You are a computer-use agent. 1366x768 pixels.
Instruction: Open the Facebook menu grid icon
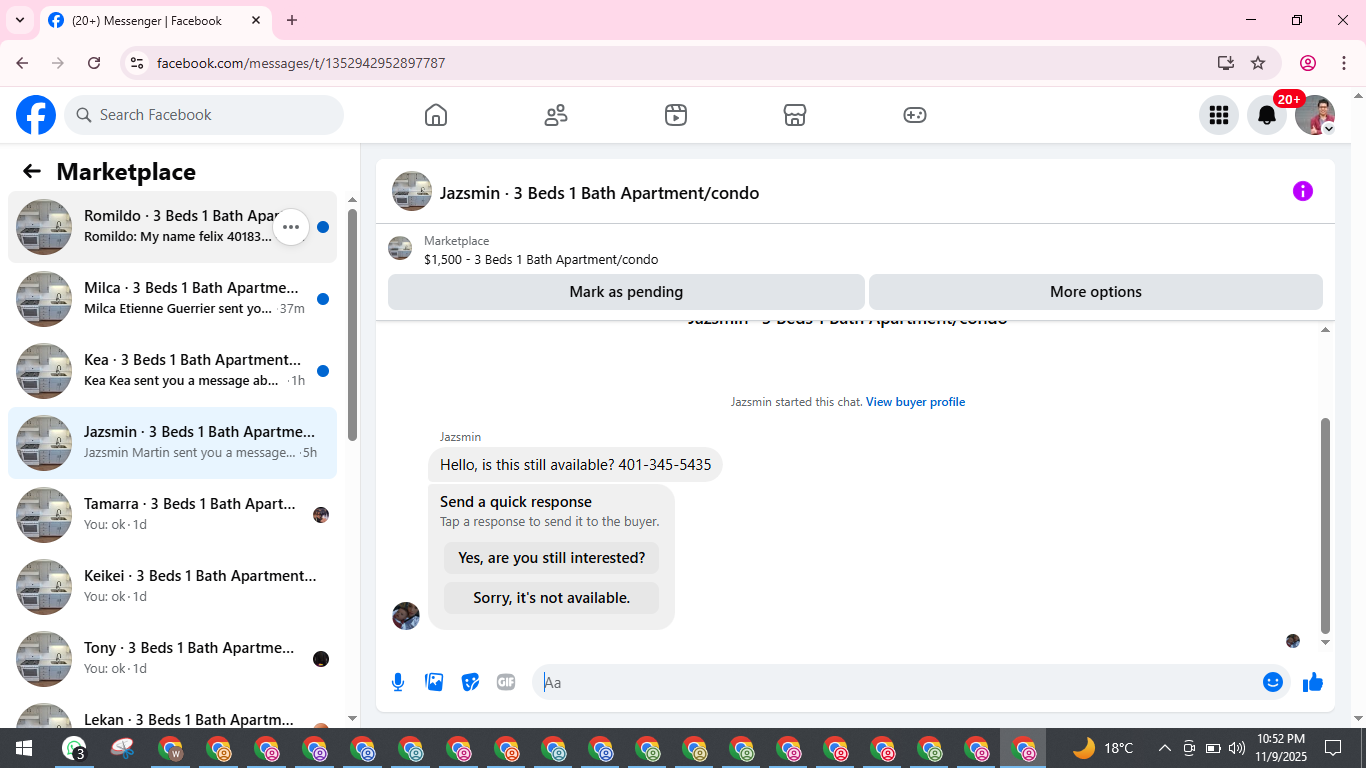click(1219, 115)
